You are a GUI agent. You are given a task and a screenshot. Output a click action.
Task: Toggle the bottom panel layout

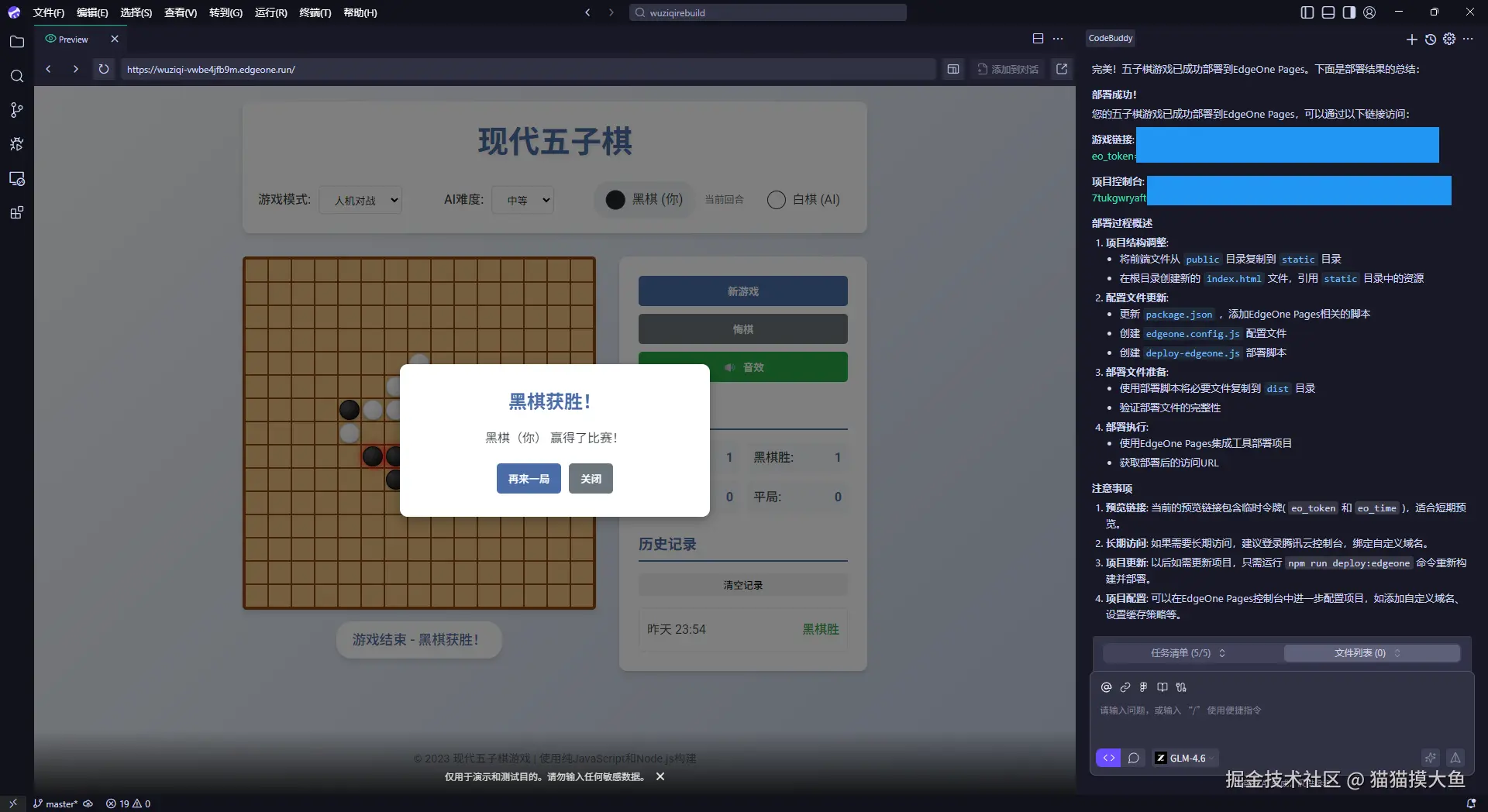(1328, 12)
